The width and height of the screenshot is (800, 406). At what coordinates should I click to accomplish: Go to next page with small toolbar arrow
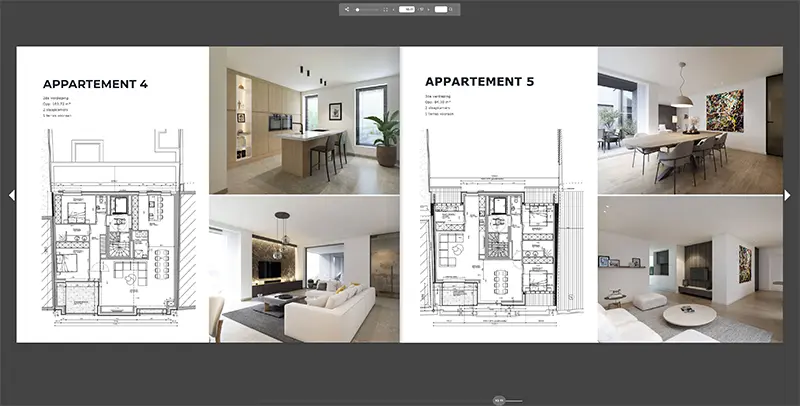click(428, 10)
